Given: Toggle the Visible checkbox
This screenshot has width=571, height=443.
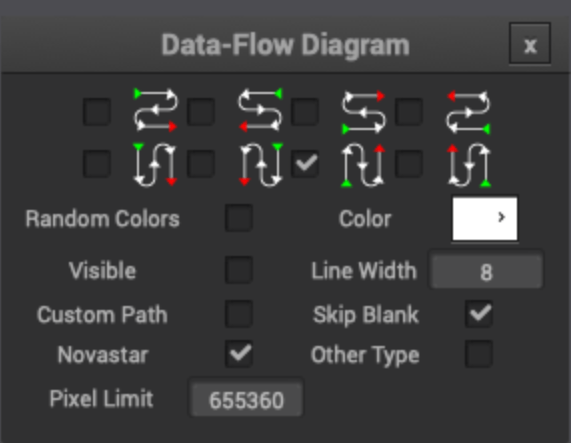Looking at the screenshot, I should point(239,270).
